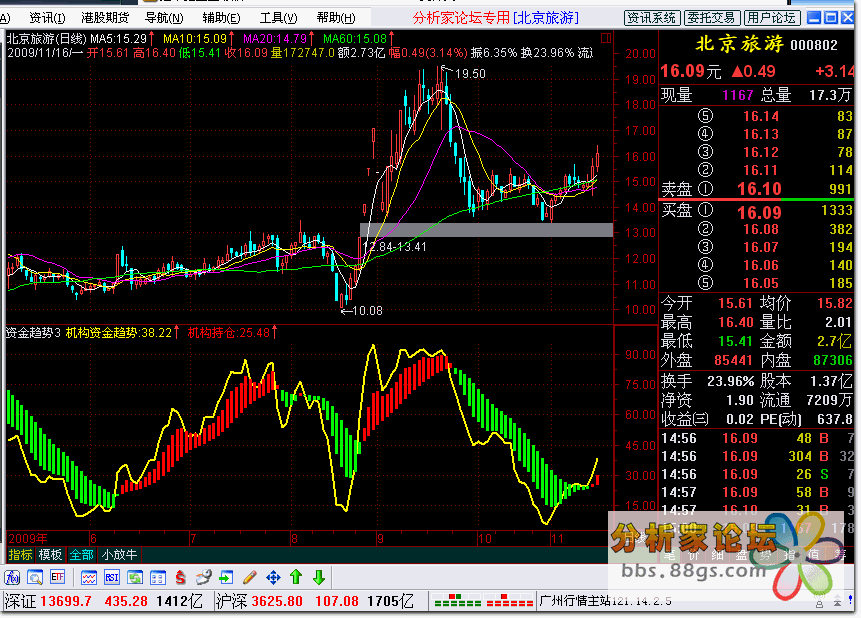Click the 用户论坛 button
The height and width of the screenshot is (618, 861).
click(x=771, y=18)
